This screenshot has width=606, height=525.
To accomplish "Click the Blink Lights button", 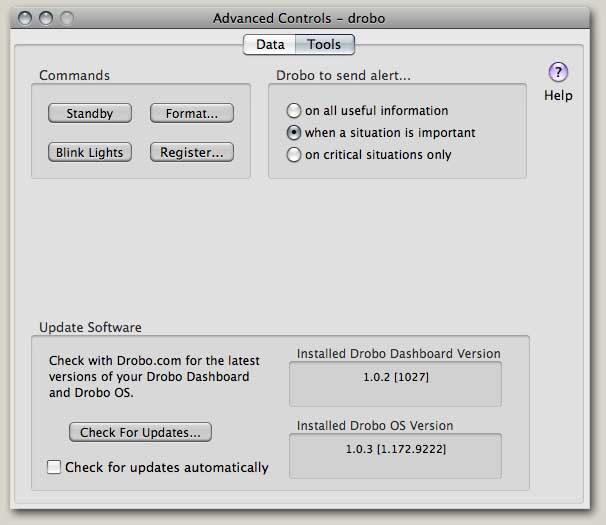I will tap(90, 153).
